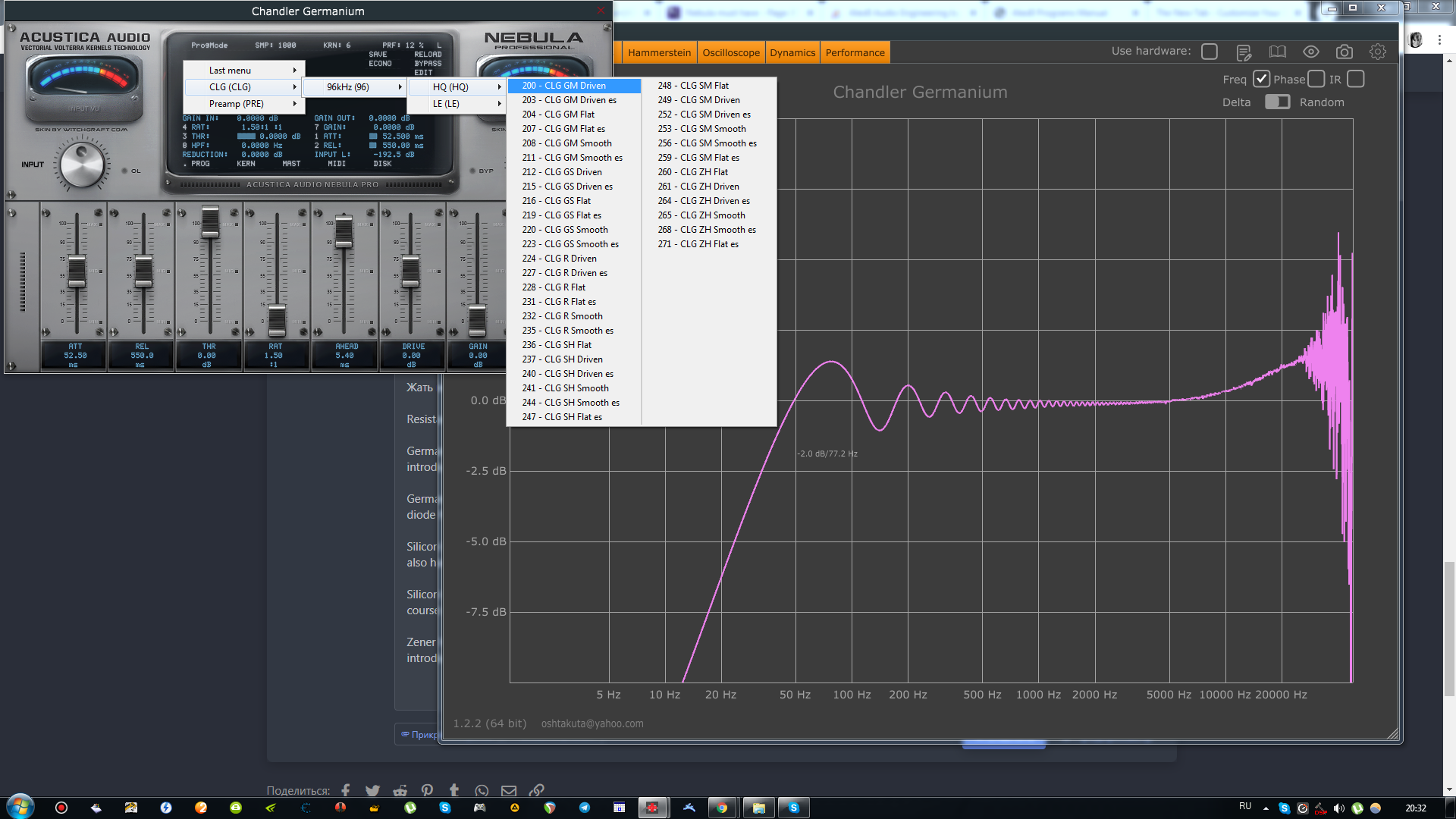1456x819 pixels.
Task: Expand the LE (LE) submenu
Action: (457, 104)
